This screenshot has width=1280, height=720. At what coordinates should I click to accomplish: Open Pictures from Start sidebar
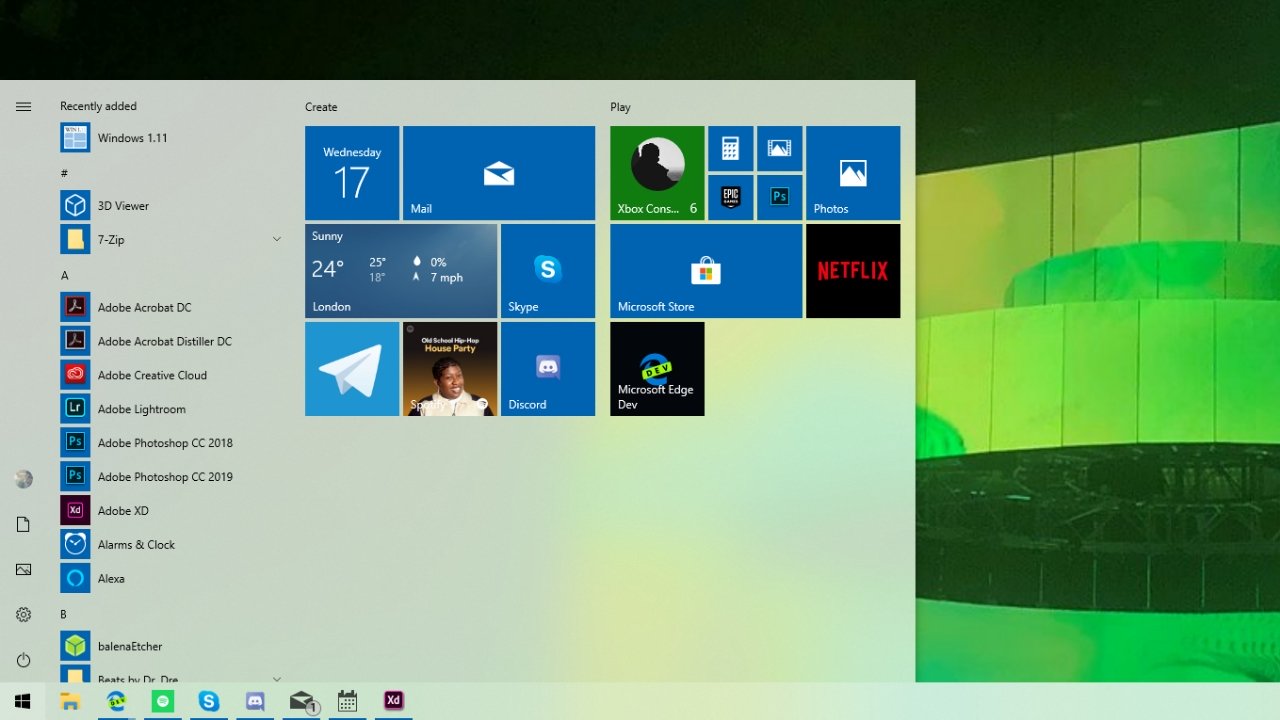tap(24, 569)
